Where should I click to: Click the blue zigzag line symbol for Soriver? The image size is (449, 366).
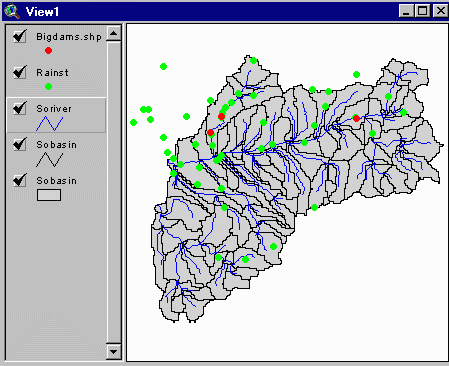(49, 124)
